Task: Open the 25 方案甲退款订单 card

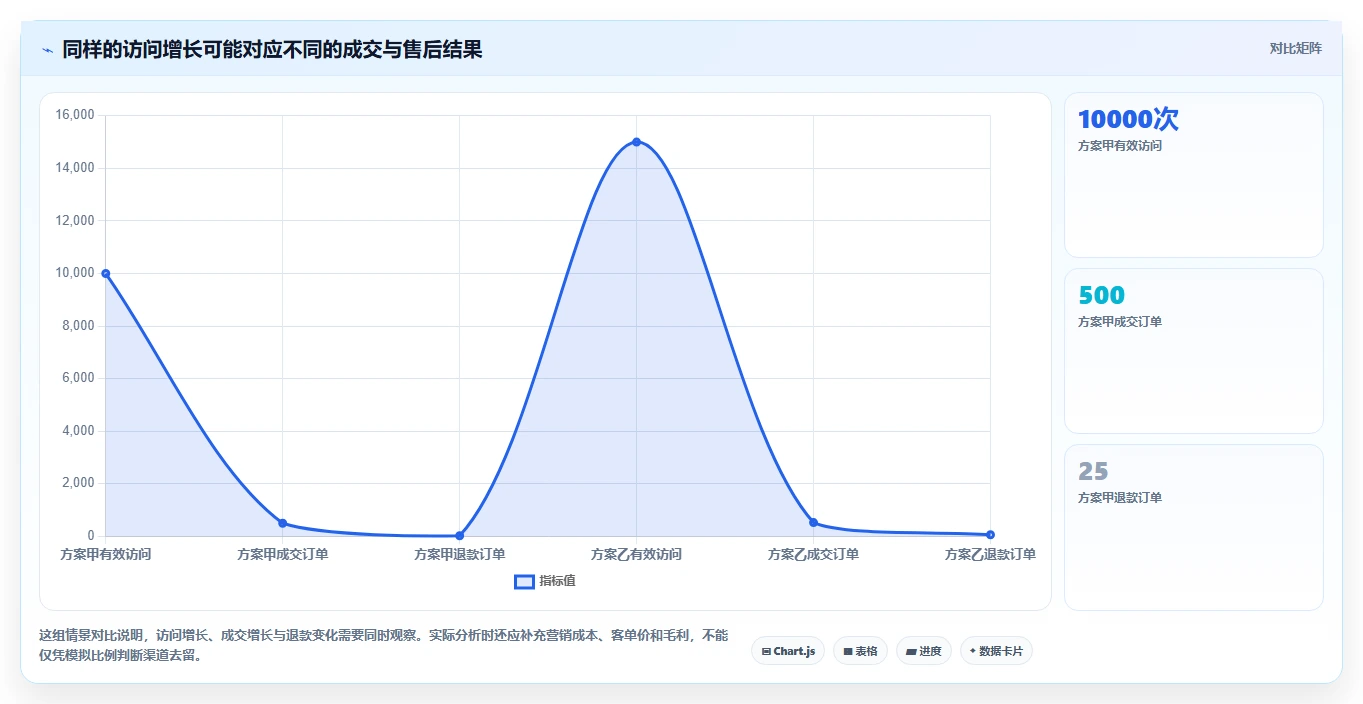Action: tap(1193, 527)
